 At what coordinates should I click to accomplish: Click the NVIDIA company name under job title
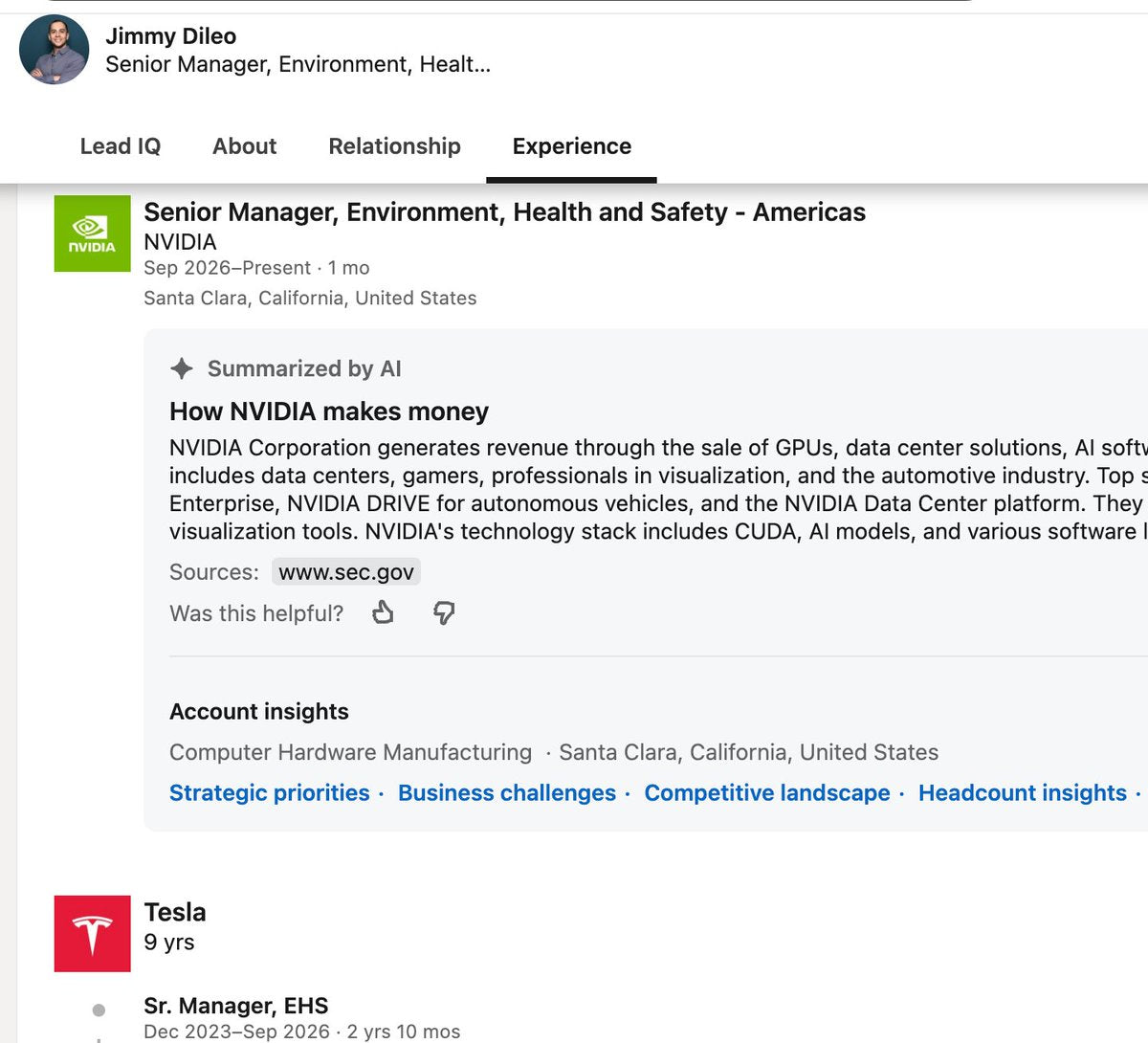pos(180,242)
